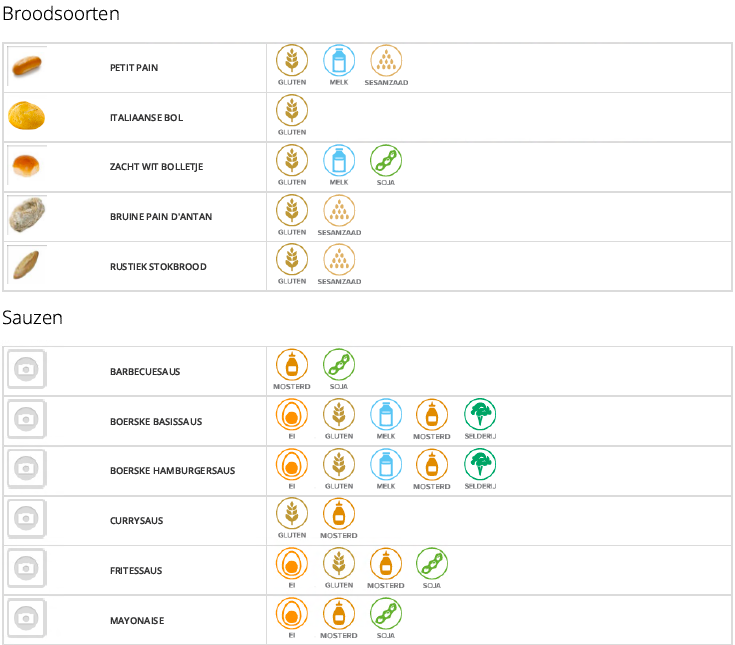Click the Rustiek Stokbrood product image

(26, 266)
